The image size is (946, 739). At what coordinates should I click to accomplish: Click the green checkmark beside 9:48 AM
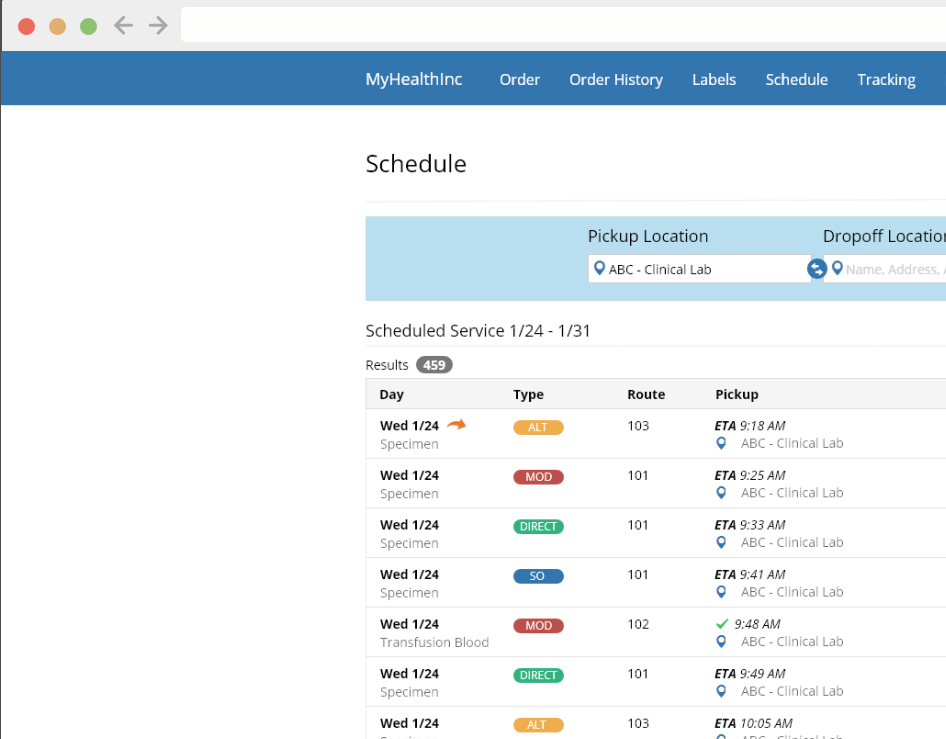coord(722,623)
